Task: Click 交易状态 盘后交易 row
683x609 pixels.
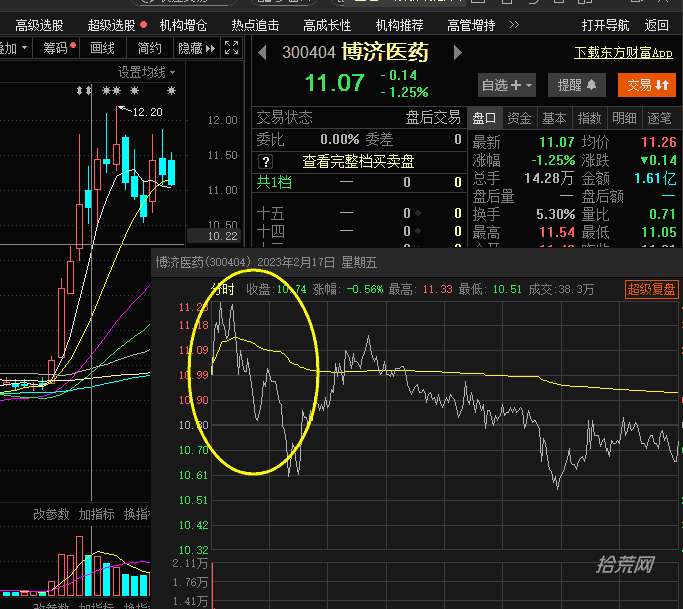Action: point(358,117)
